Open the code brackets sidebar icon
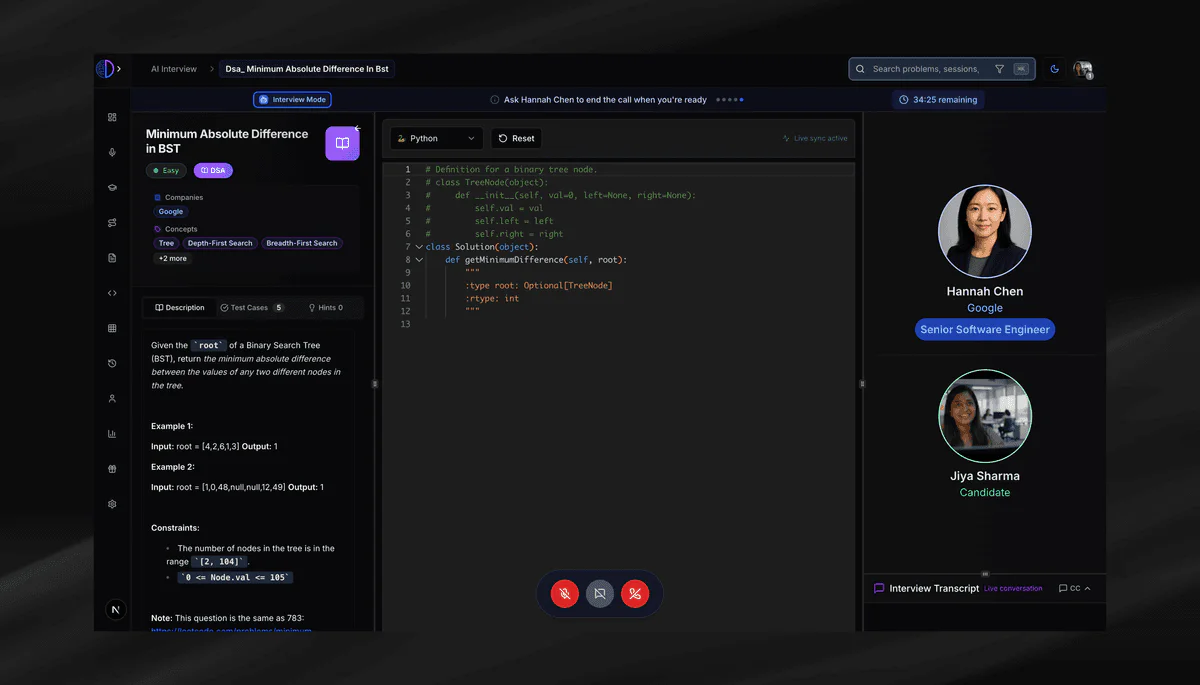 pyautogui.click(x=112, y=293)
